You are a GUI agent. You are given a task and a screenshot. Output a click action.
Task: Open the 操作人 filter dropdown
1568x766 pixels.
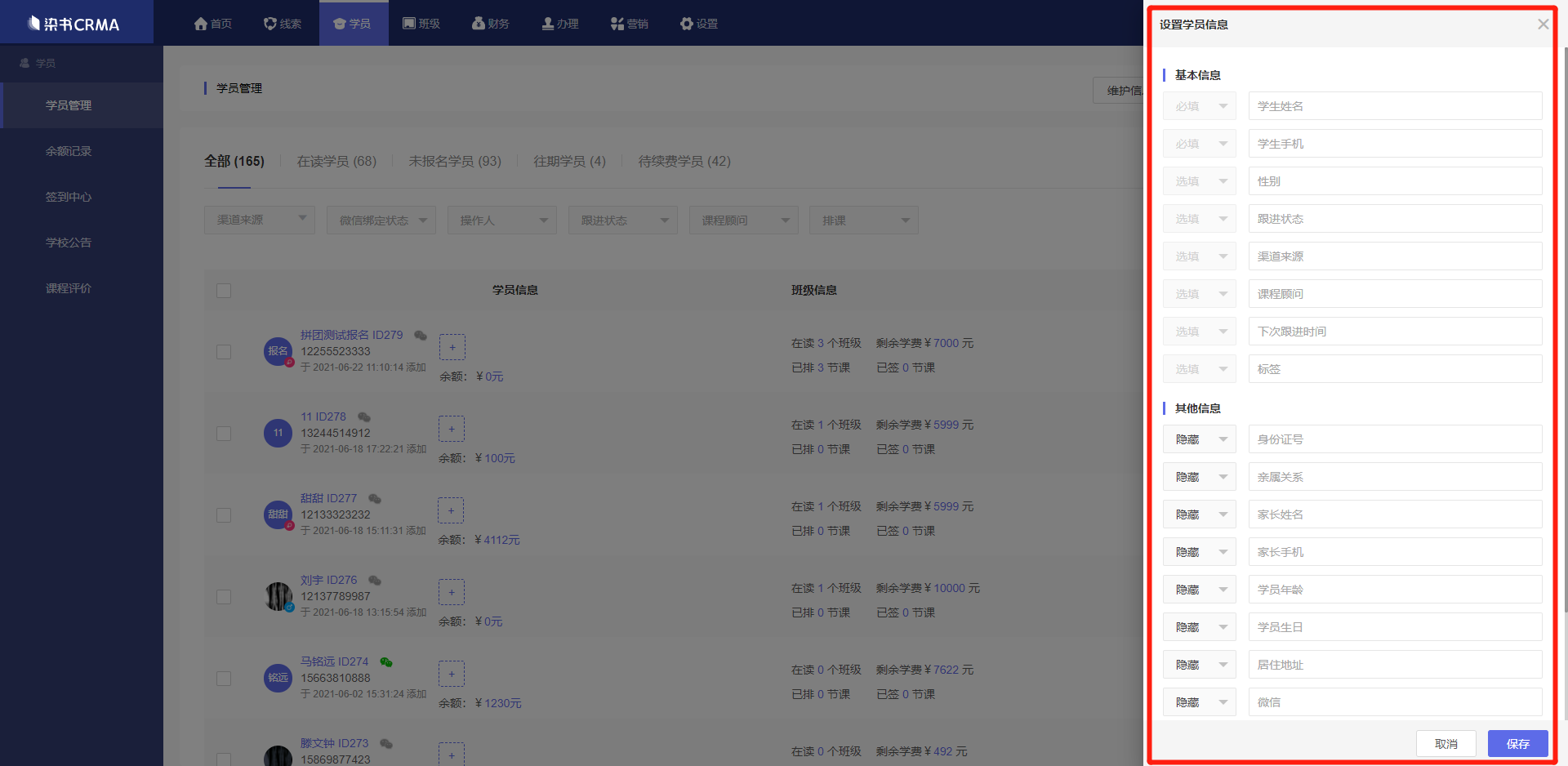tap(502, 220)
